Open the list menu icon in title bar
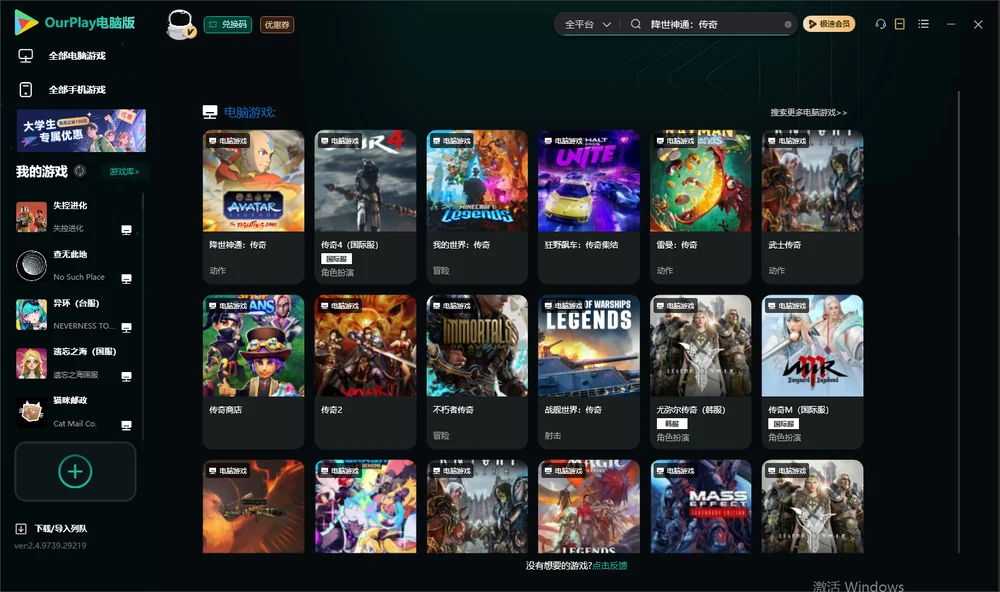 click(x=923, y=24)
